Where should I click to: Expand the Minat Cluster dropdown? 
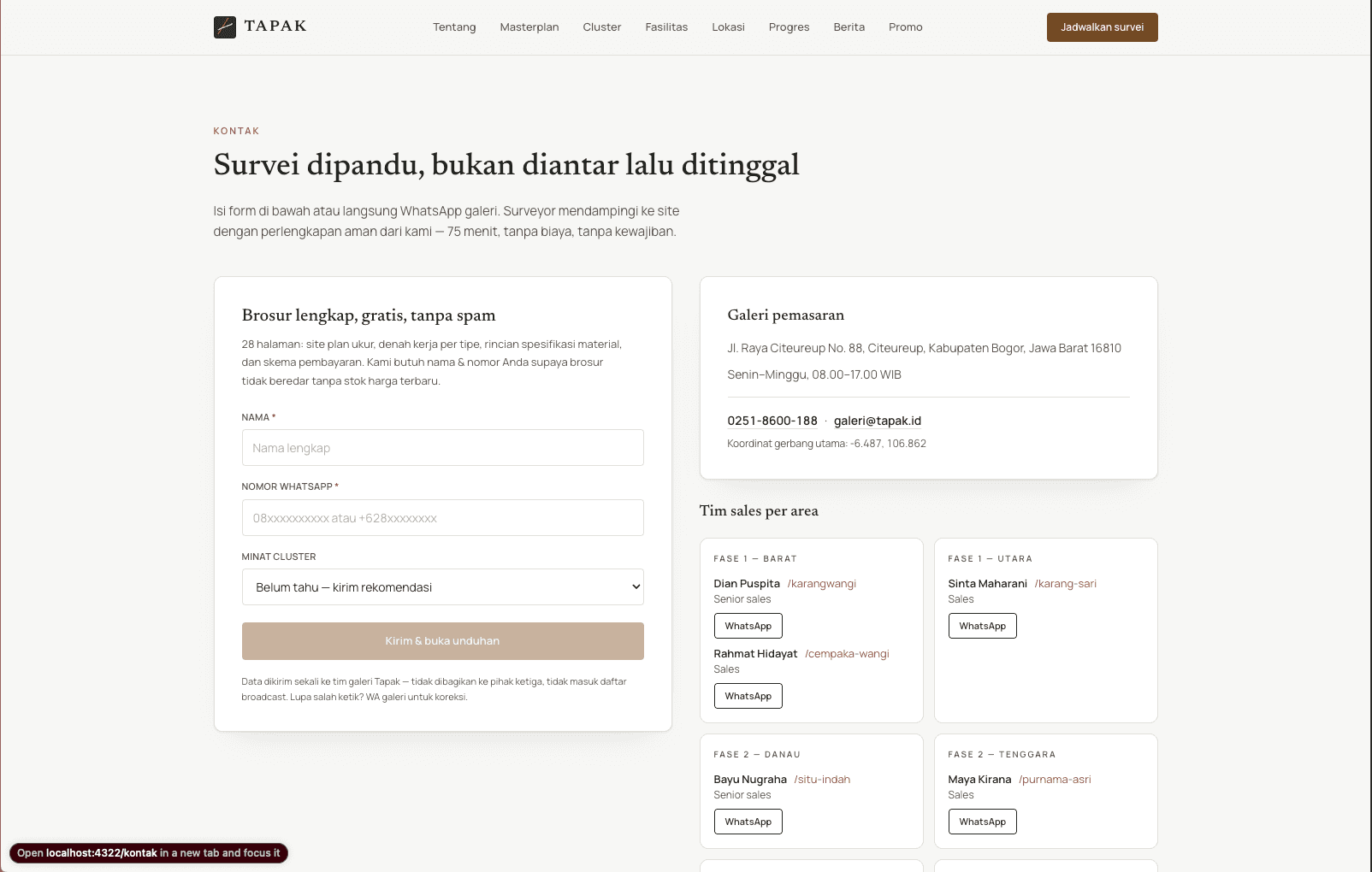[443, 587]
